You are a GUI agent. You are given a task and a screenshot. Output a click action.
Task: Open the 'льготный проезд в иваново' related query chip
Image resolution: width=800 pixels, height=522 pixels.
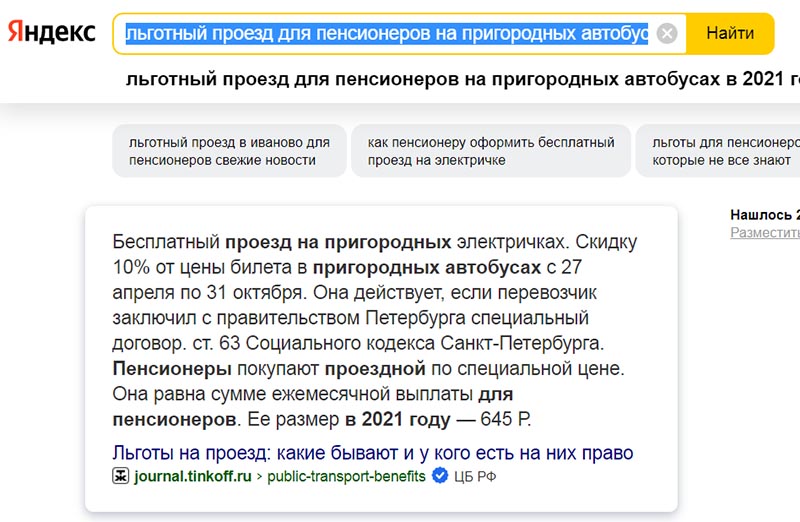tap(229, 151)
